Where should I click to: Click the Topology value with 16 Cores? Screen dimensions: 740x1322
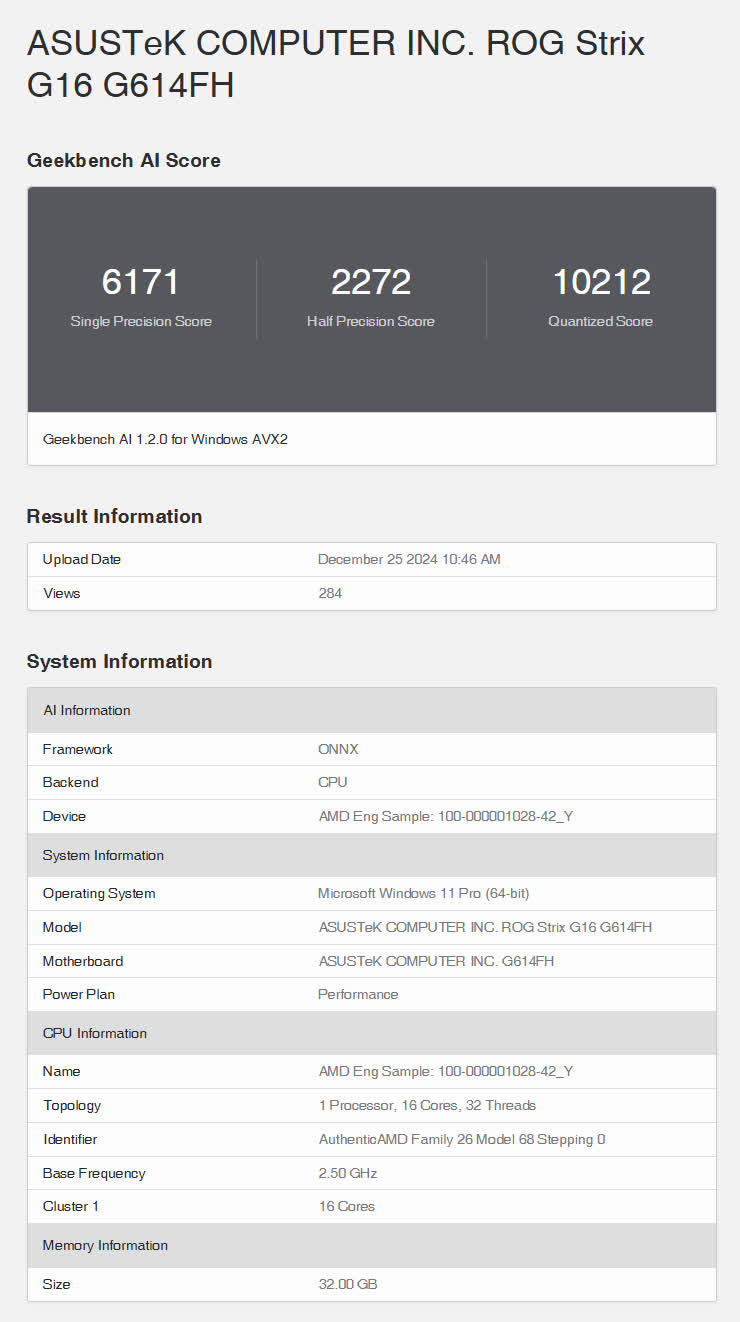(x=427, y=1105)
